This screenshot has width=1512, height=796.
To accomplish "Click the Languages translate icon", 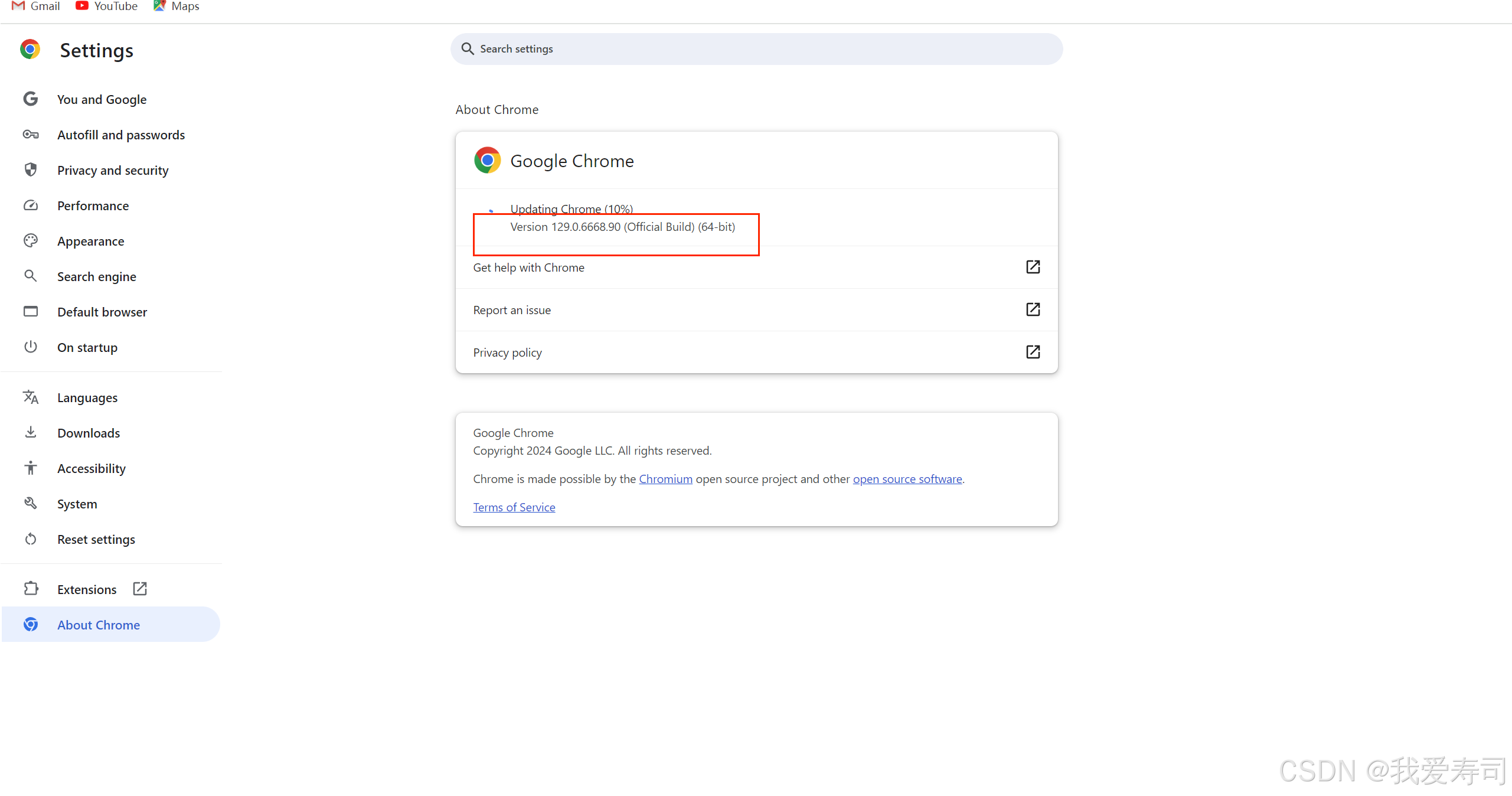I will 31,397.
